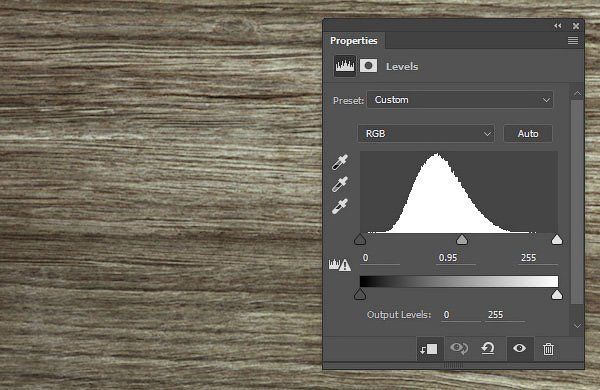Click the panel scrollbar up arrow
600x390 pixels.
[x=577, y=93]
